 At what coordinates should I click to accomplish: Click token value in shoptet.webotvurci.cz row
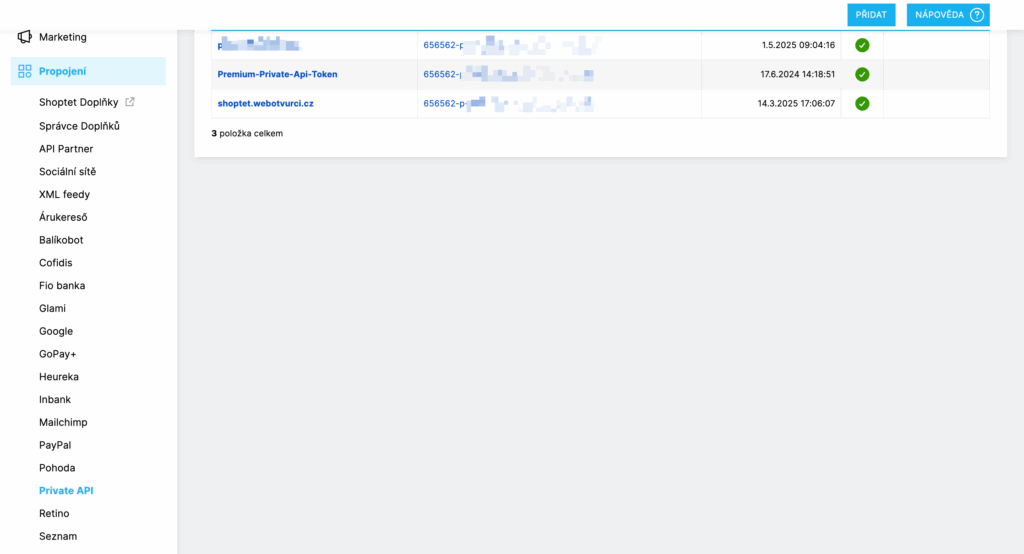pyautogui.click(x=507, y=103)
